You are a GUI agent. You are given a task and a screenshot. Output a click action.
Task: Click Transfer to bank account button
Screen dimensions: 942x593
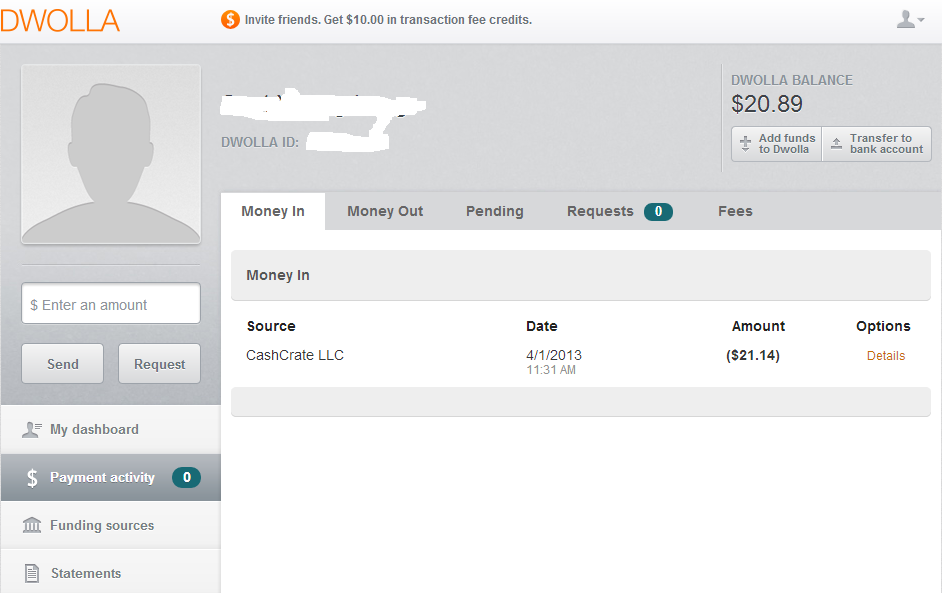click(877, 144)
